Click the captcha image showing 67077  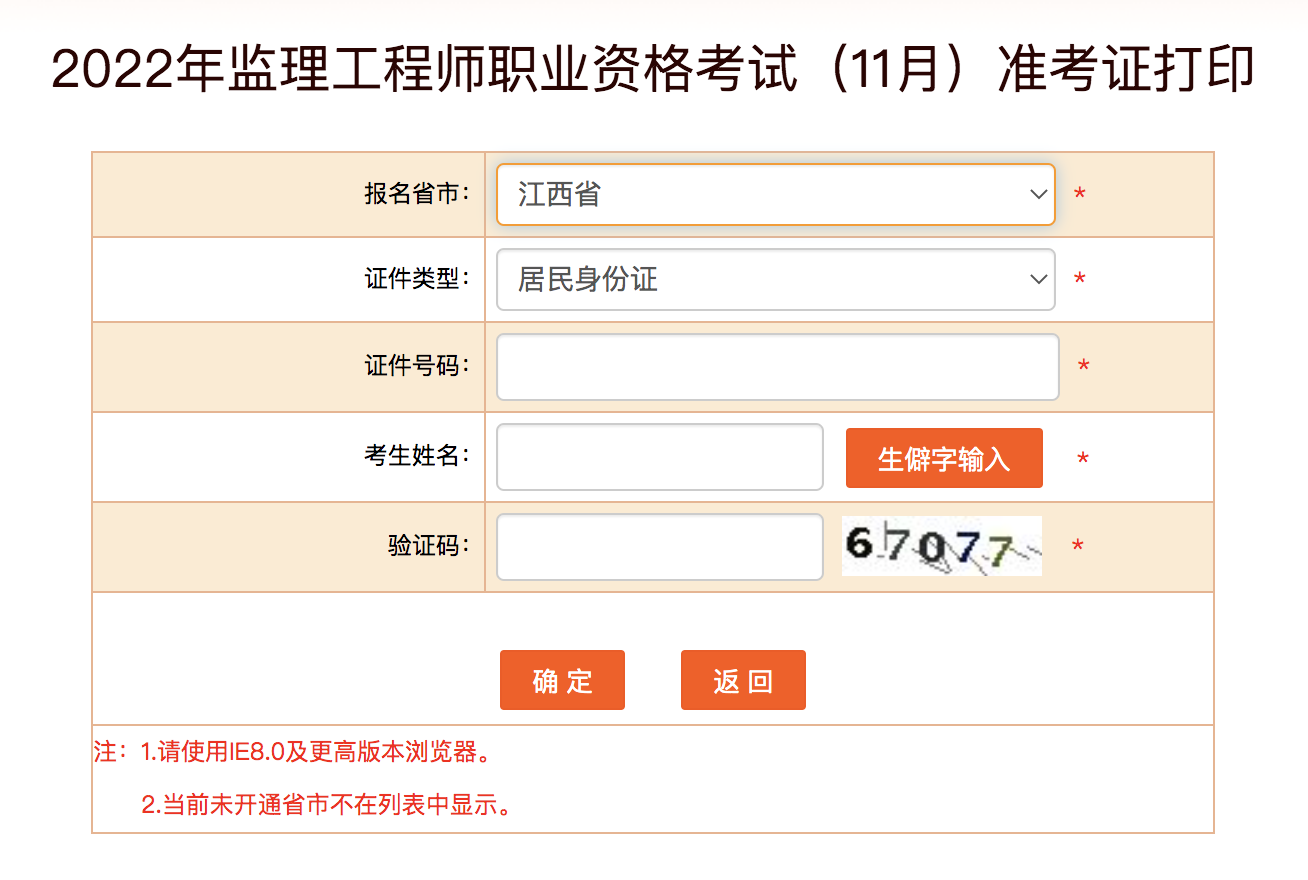(x=941, y=546)
